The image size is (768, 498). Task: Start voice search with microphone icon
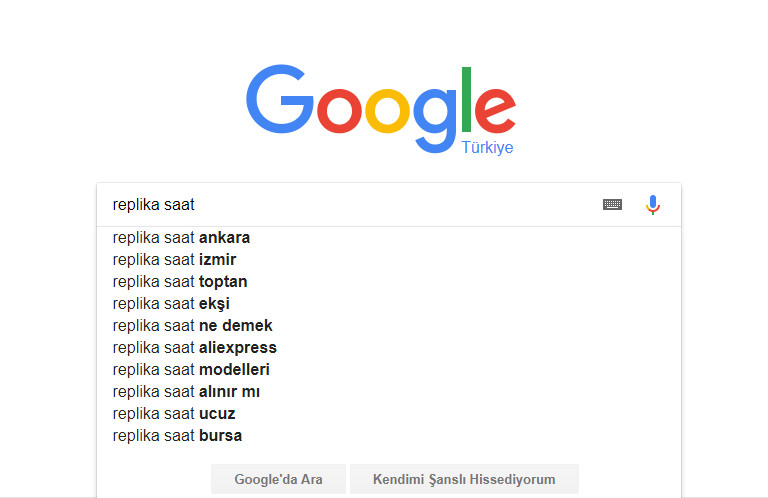652,205
